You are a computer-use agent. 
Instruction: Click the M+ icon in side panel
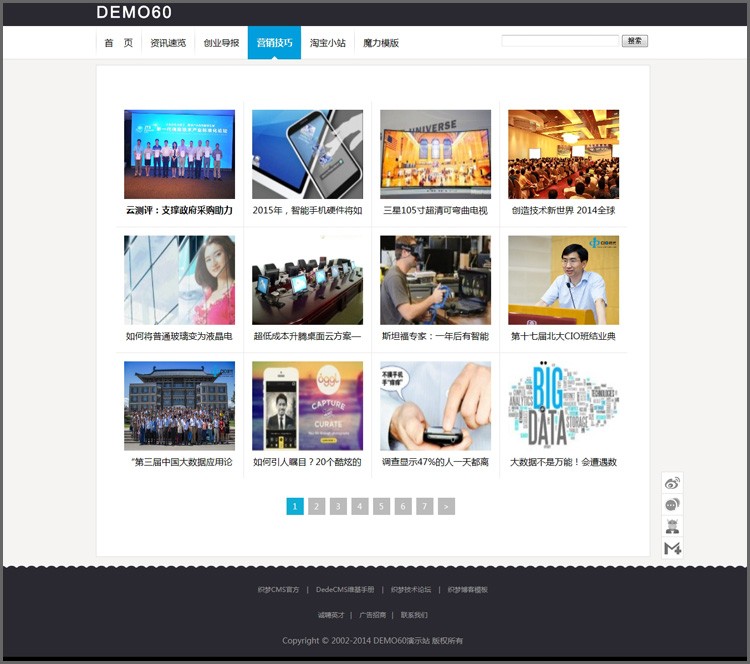[672, 548]
